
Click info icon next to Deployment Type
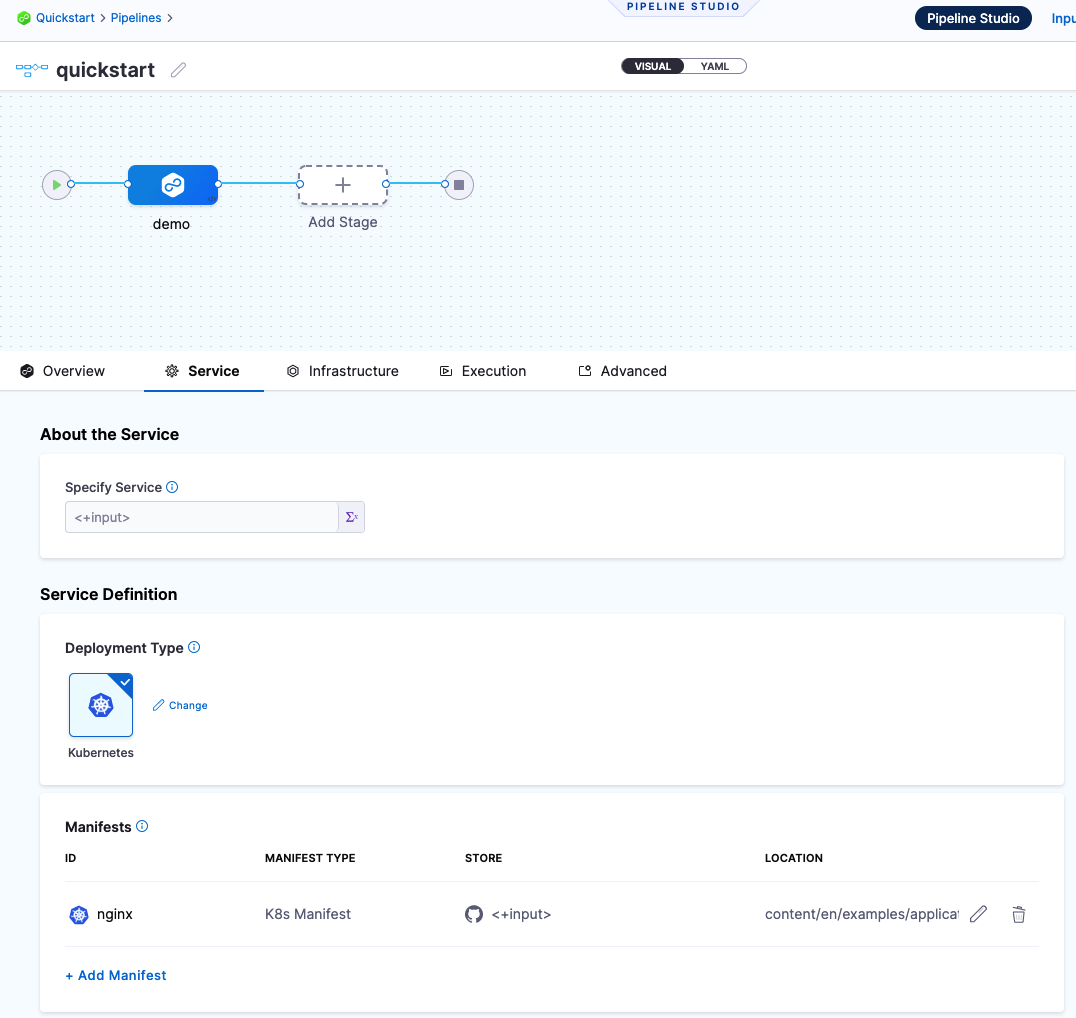(194, 647)
